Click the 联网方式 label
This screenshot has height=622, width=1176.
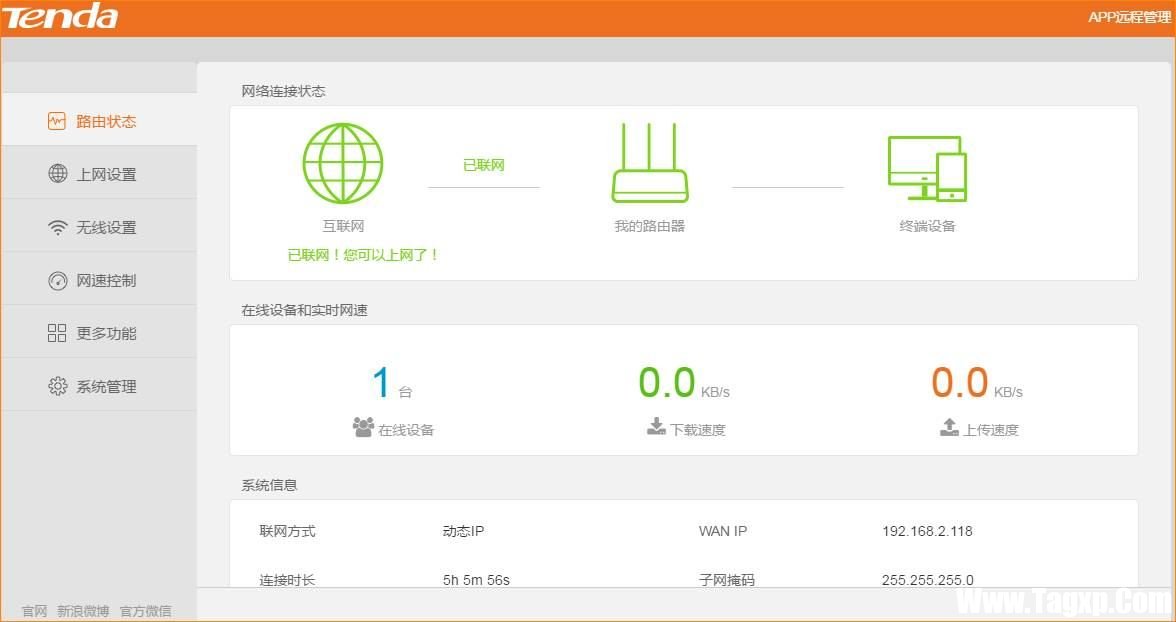(x=288, y=531)
